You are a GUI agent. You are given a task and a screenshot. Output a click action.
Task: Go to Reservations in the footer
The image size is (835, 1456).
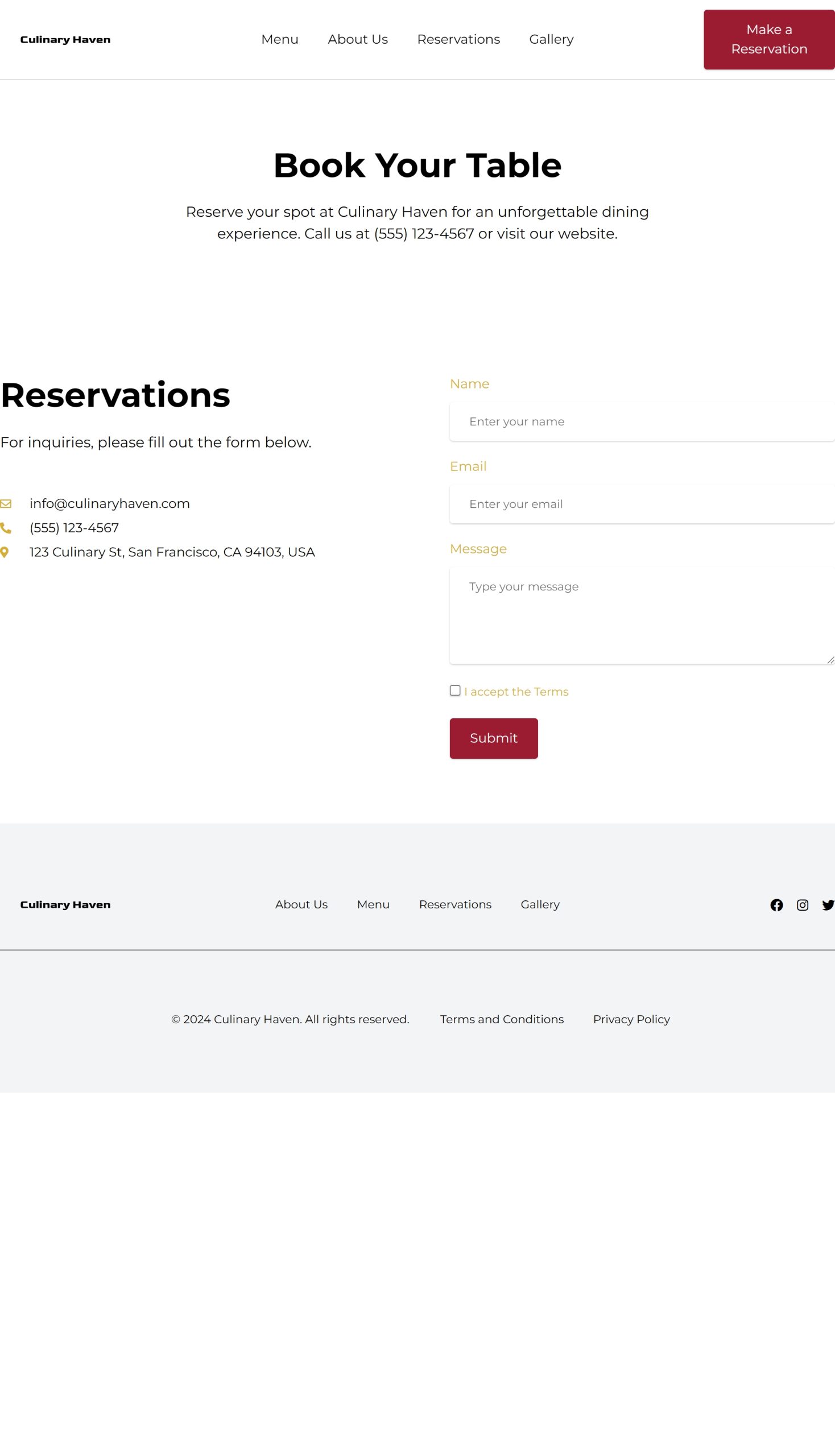click(455, 904)
